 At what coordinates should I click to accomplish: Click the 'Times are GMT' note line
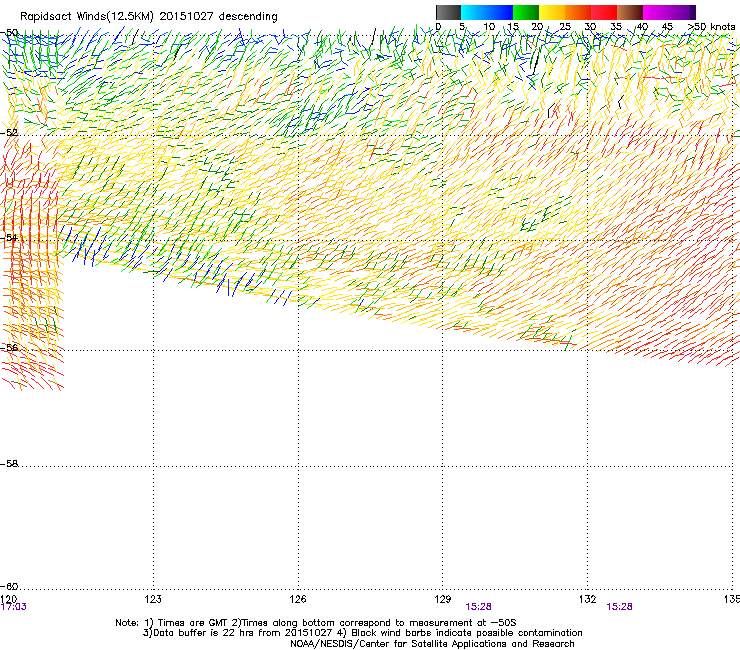pos(316,623)
